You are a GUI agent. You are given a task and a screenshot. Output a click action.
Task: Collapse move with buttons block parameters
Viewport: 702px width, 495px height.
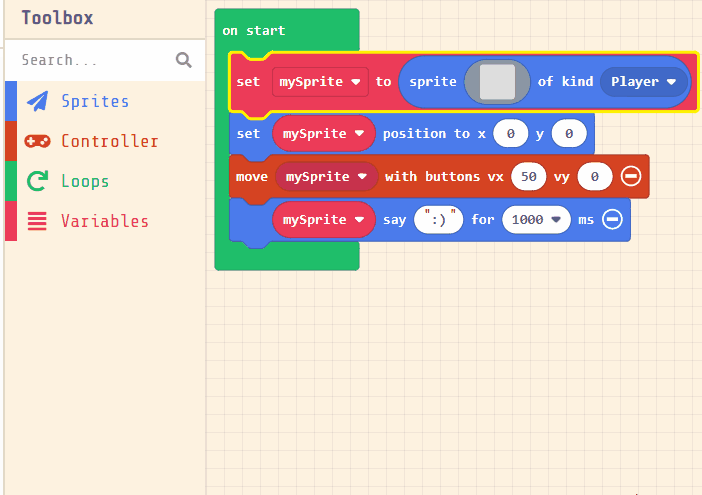click(x=631, y=176)
